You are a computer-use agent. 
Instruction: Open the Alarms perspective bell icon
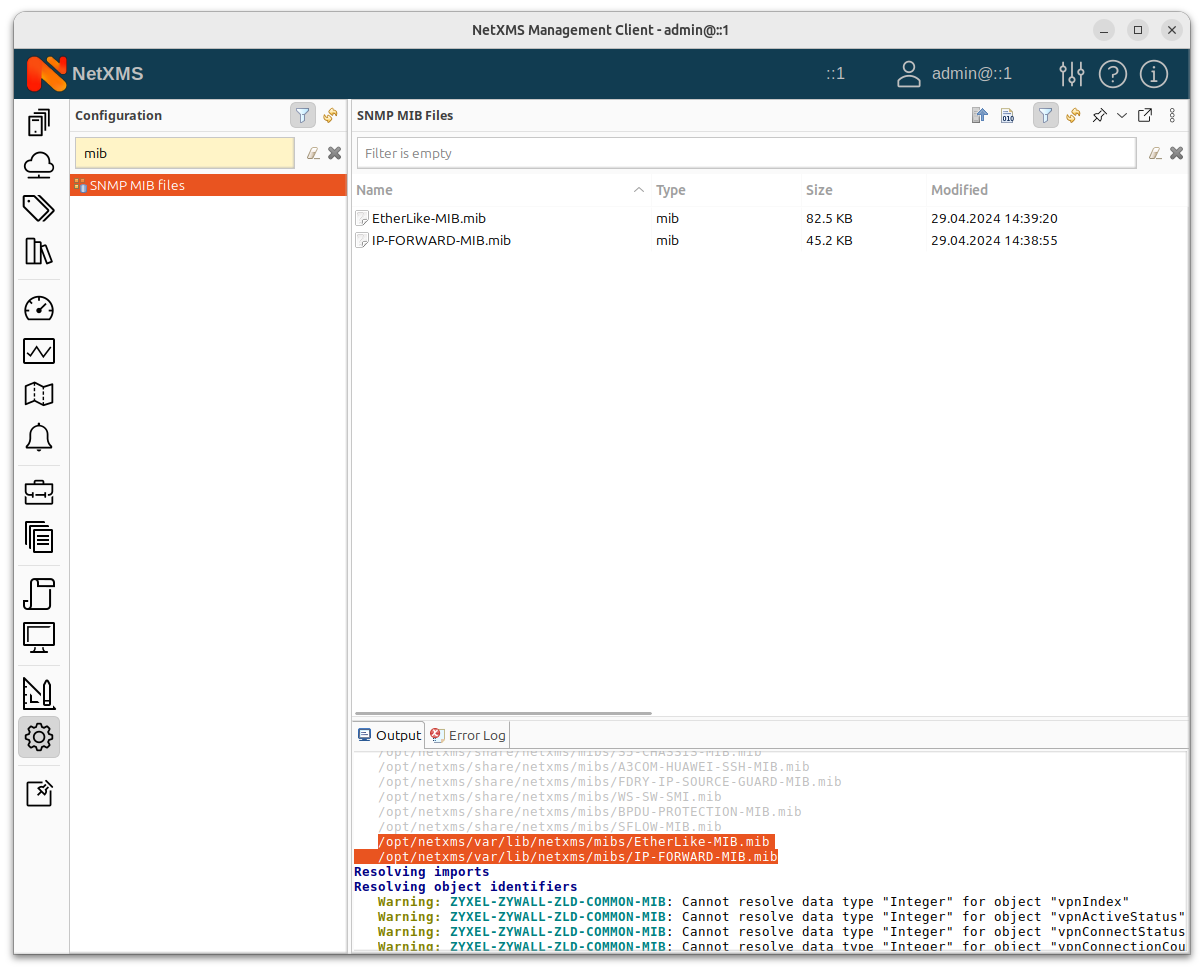tap(38, 437)
